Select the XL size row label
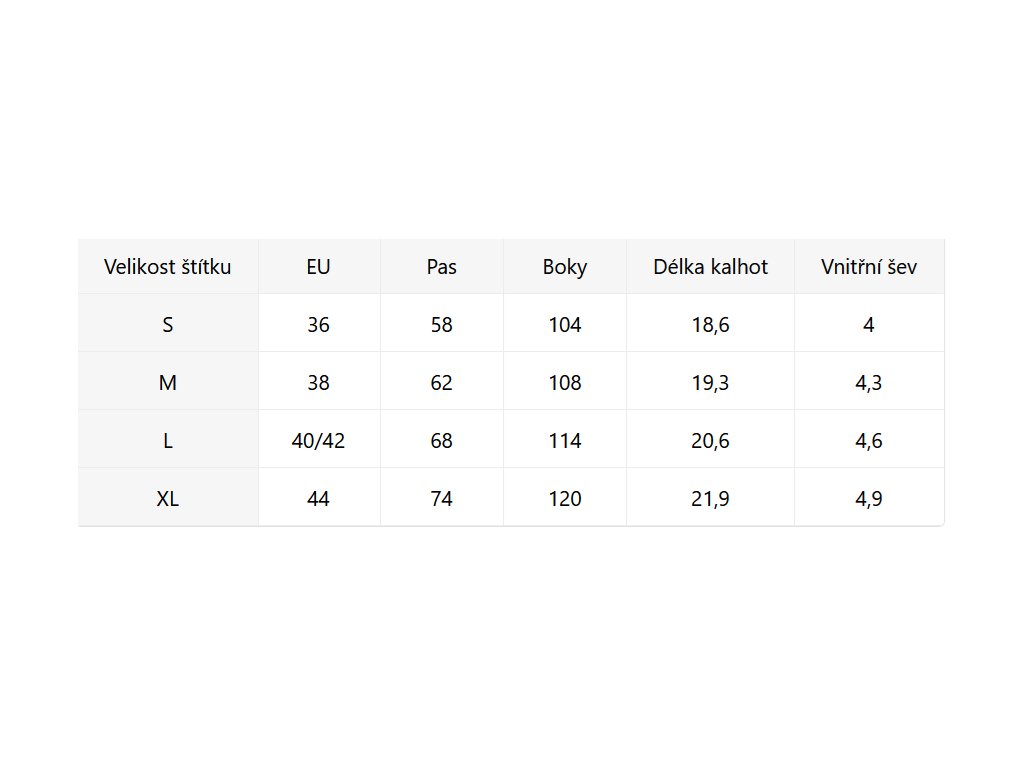 [x=168, y=499]
